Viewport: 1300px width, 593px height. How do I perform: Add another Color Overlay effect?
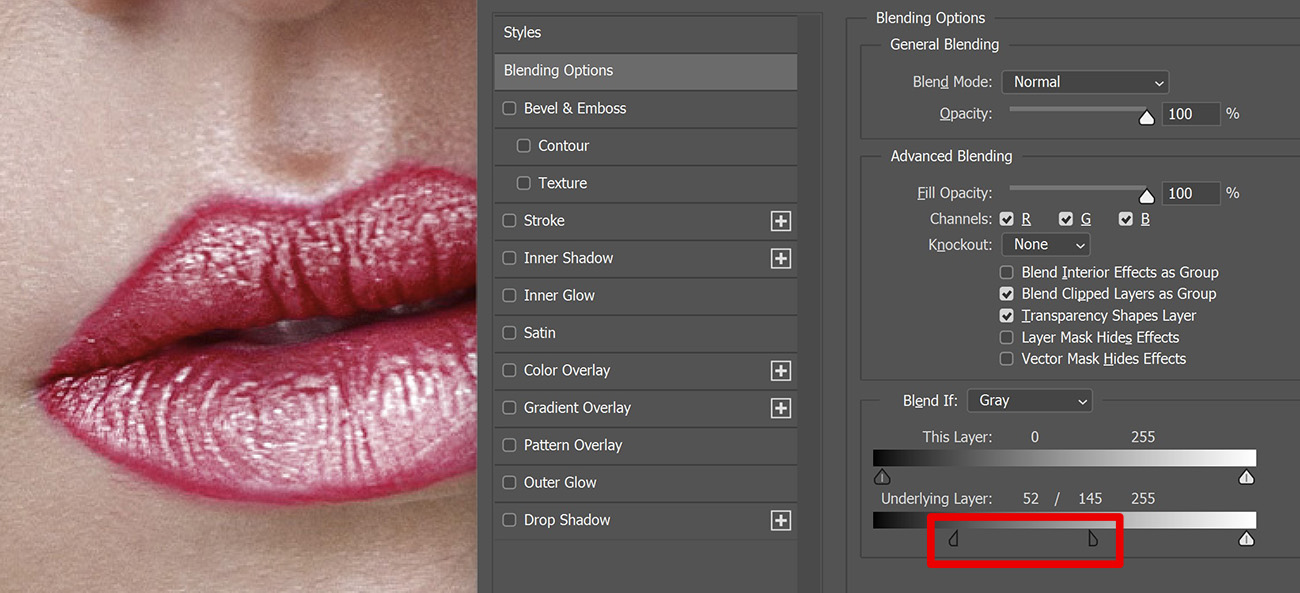pos(780,370)
